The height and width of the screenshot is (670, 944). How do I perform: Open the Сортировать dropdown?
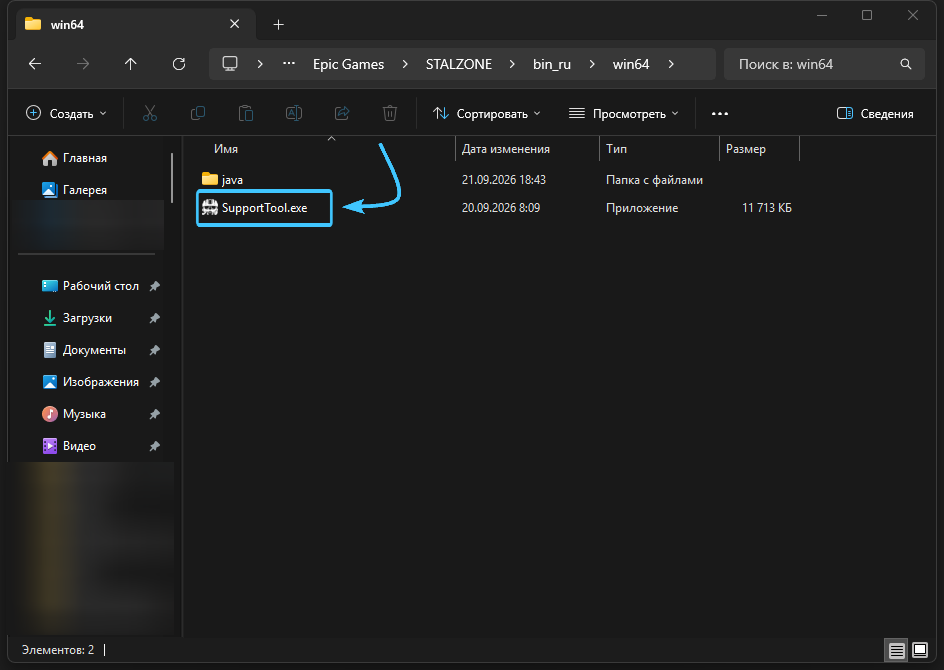tap(486, 113)
